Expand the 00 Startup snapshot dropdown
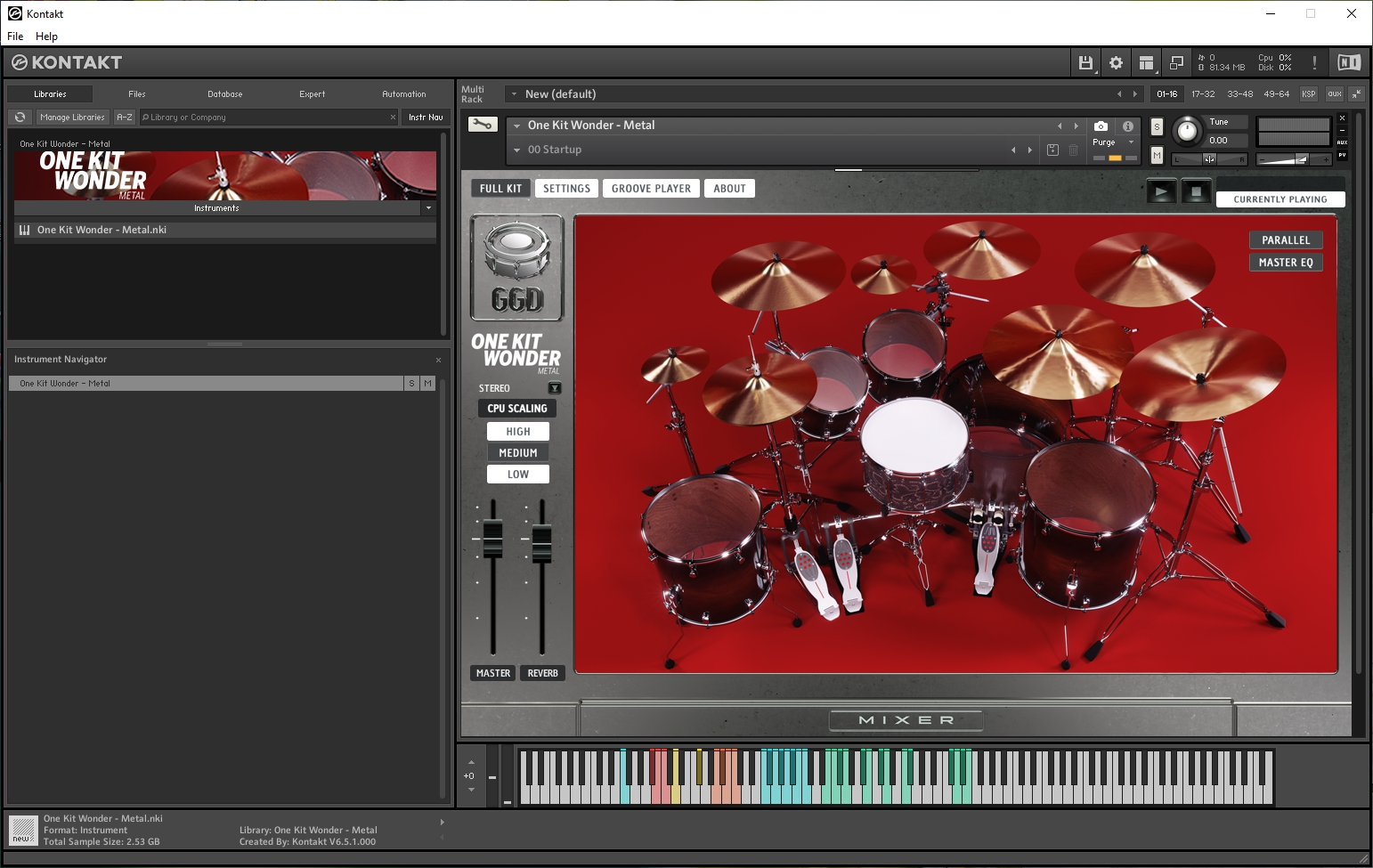The width and height of the screenshot is (1373, 868). [x=516, y=150]
